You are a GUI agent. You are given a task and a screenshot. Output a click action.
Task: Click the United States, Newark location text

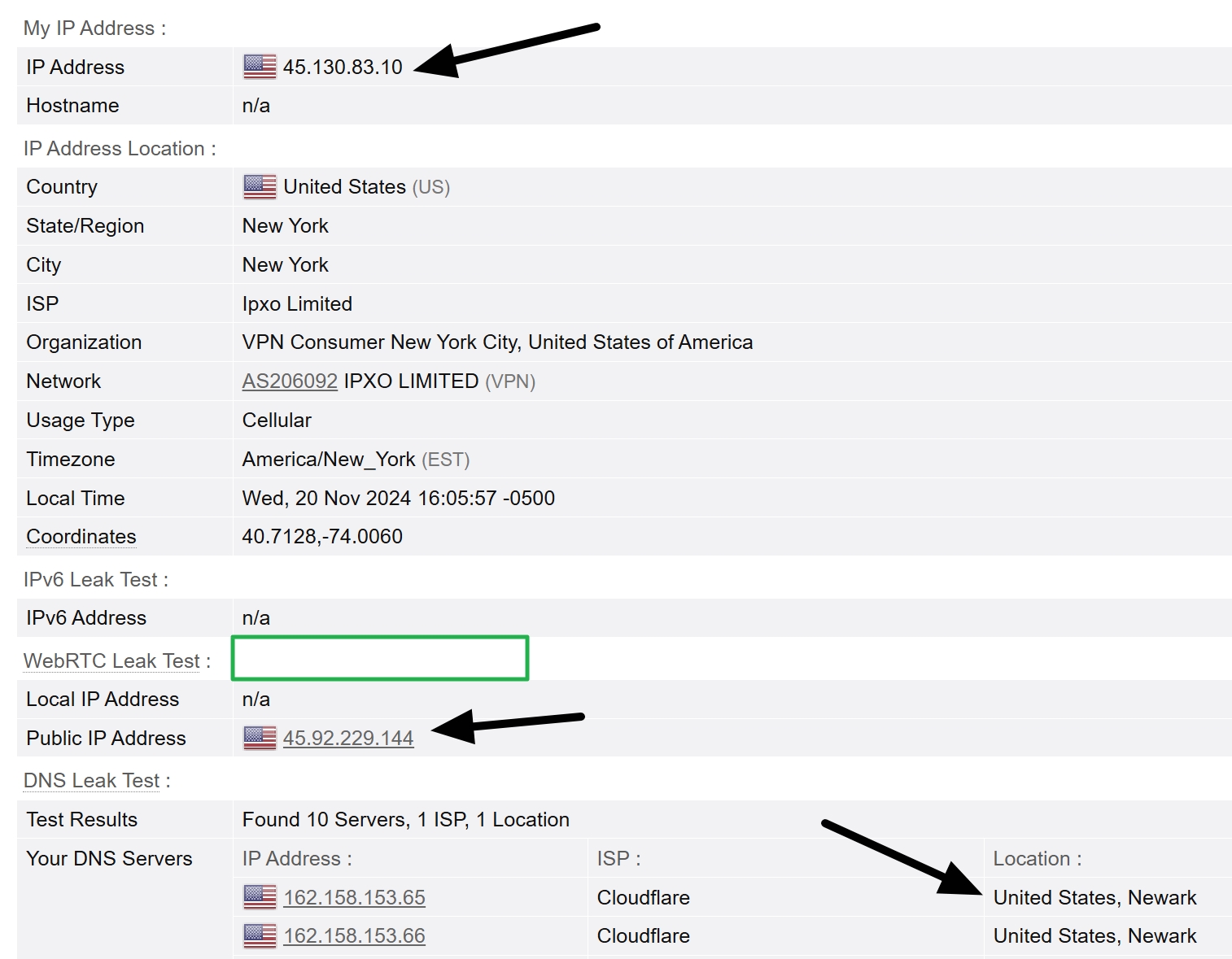click(x=1094, y=897)
